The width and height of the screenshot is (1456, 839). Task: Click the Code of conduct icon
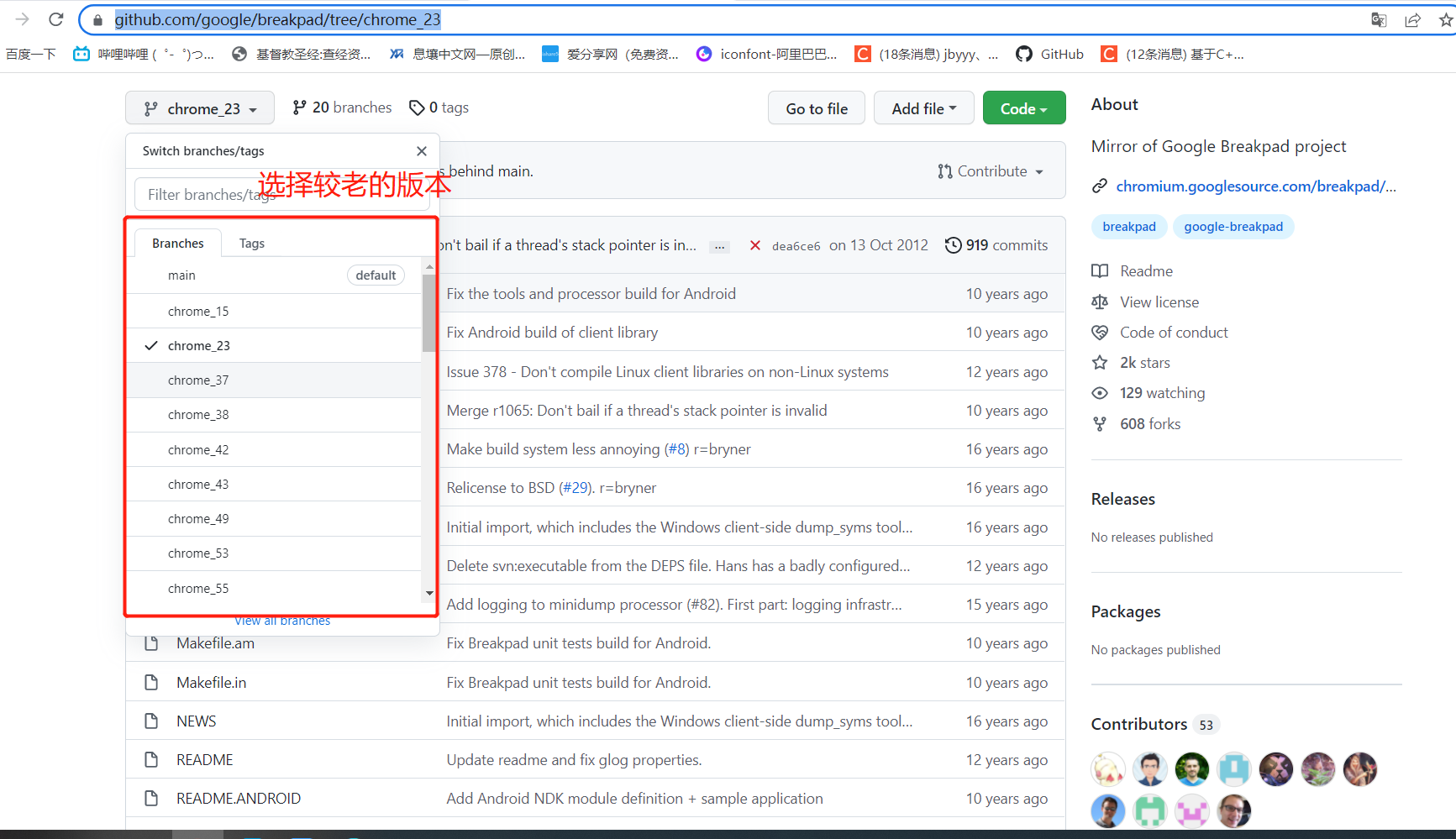tap(1100, 332)
